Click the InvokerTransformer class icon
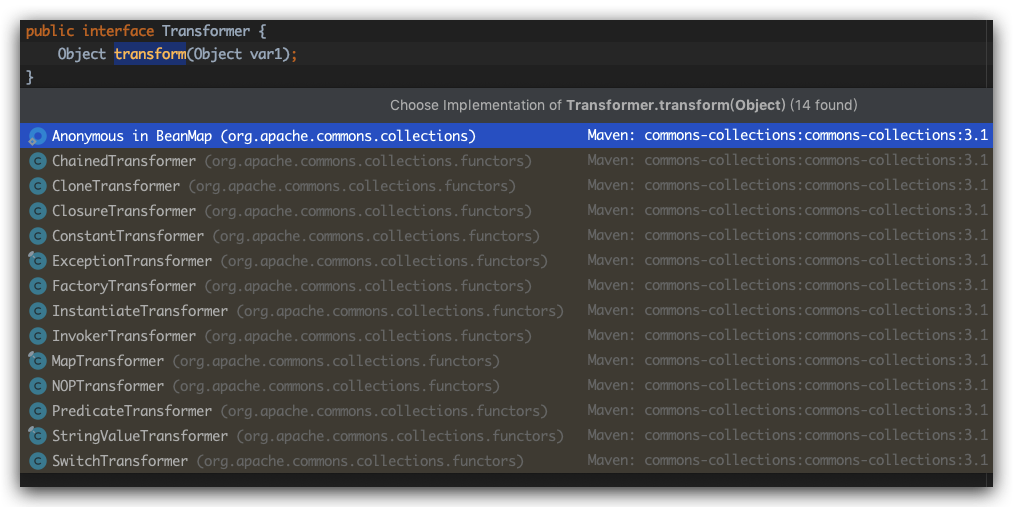 [38, 336]
